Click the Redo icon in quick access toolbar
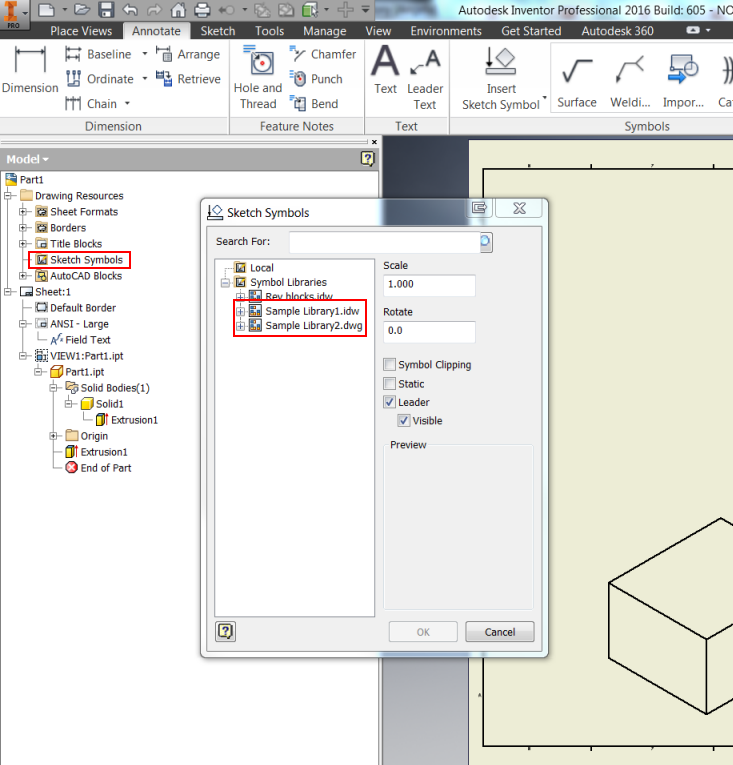Viewport: 733px width, 765px height. [x=154, y=9]
